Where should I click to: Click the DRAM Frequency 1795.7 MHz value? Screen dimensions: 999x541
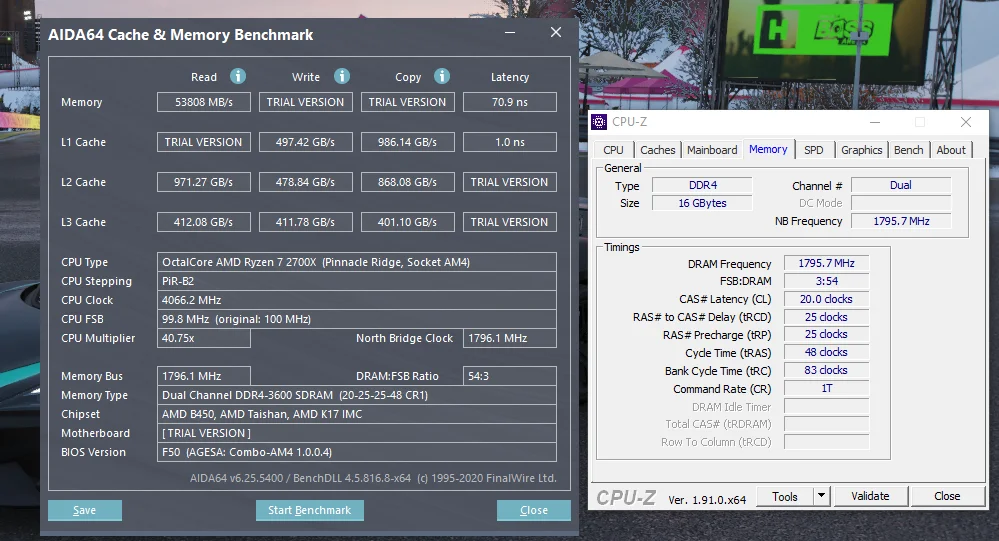826,263
